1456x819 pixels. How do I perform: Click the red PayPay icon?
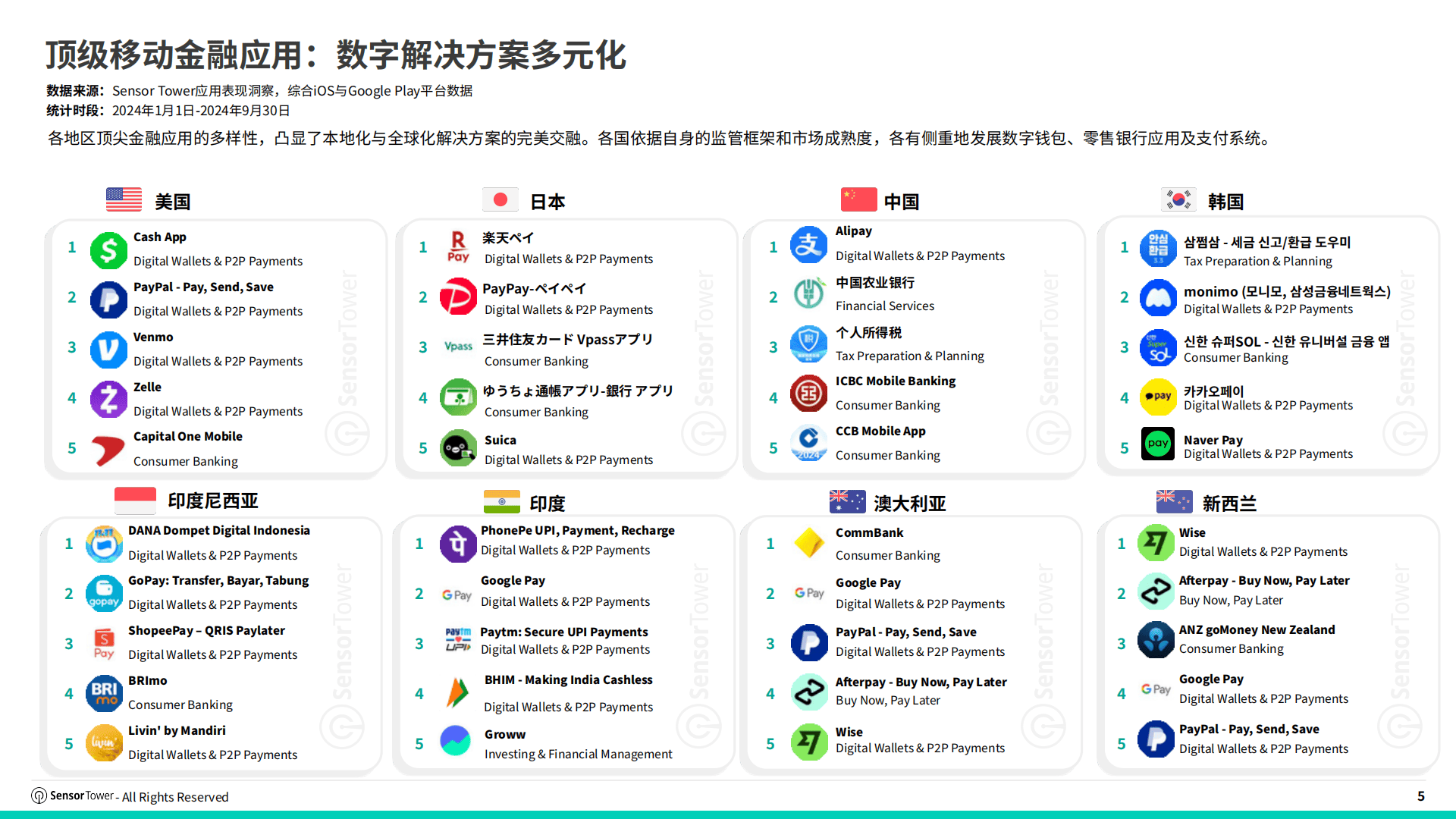click(x=458, y=297)
